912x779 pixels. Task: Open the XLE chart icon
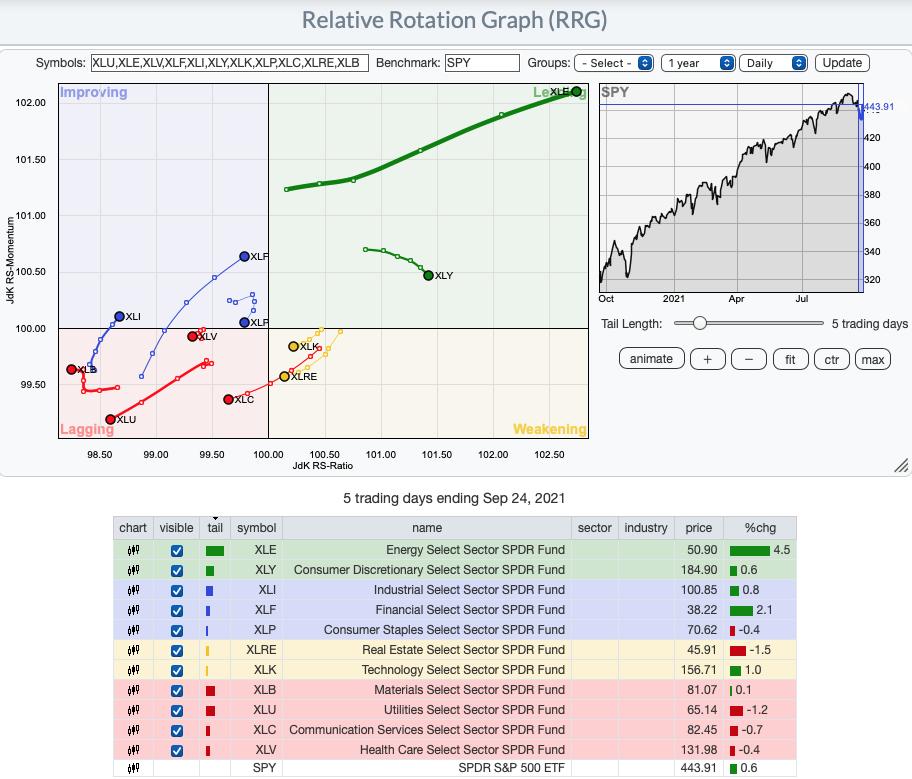click(x=133, y=550)
